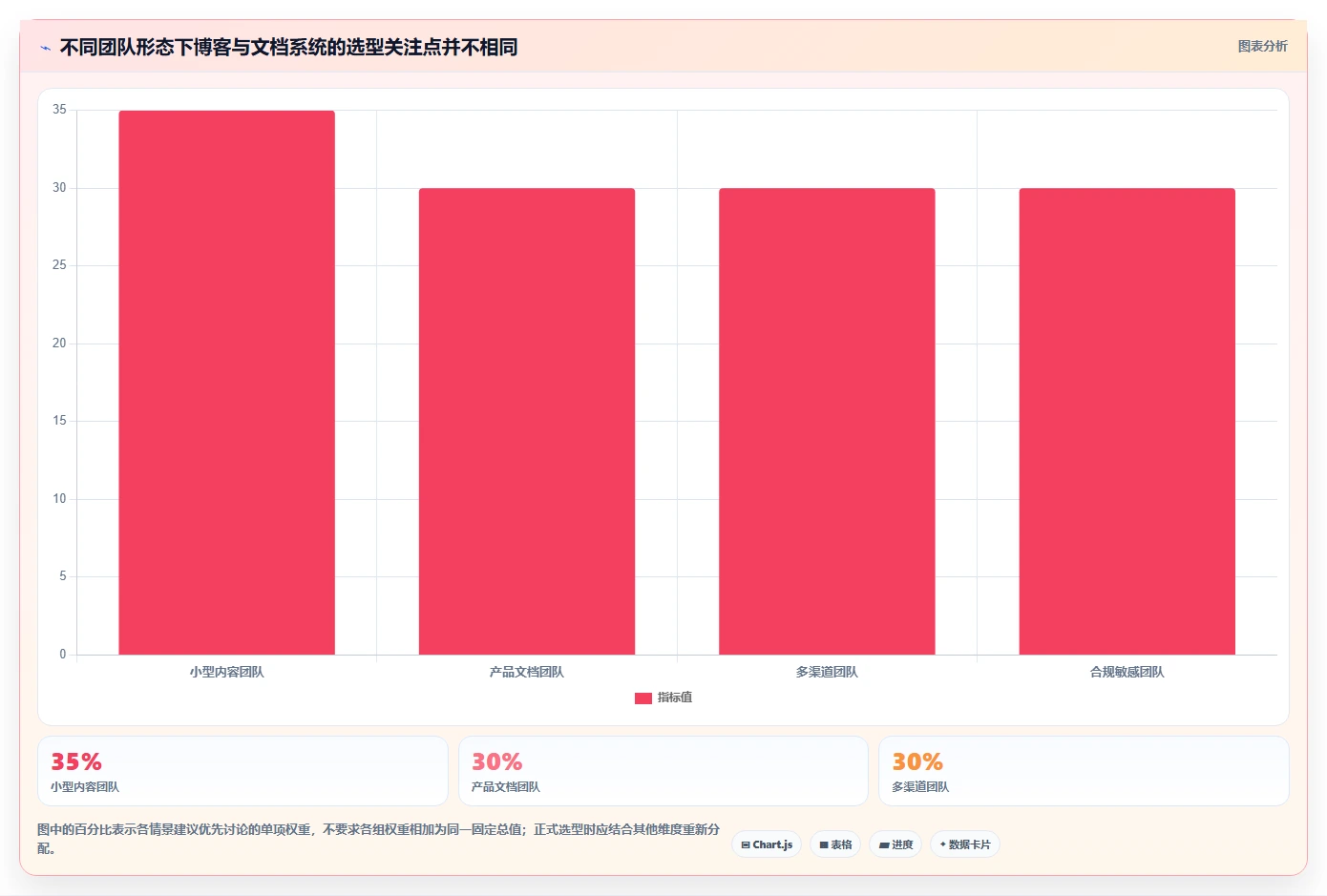1327x896 pixels.
Task: Open the 30% 多渠道团队 stat card
Action: [1084, 771]
